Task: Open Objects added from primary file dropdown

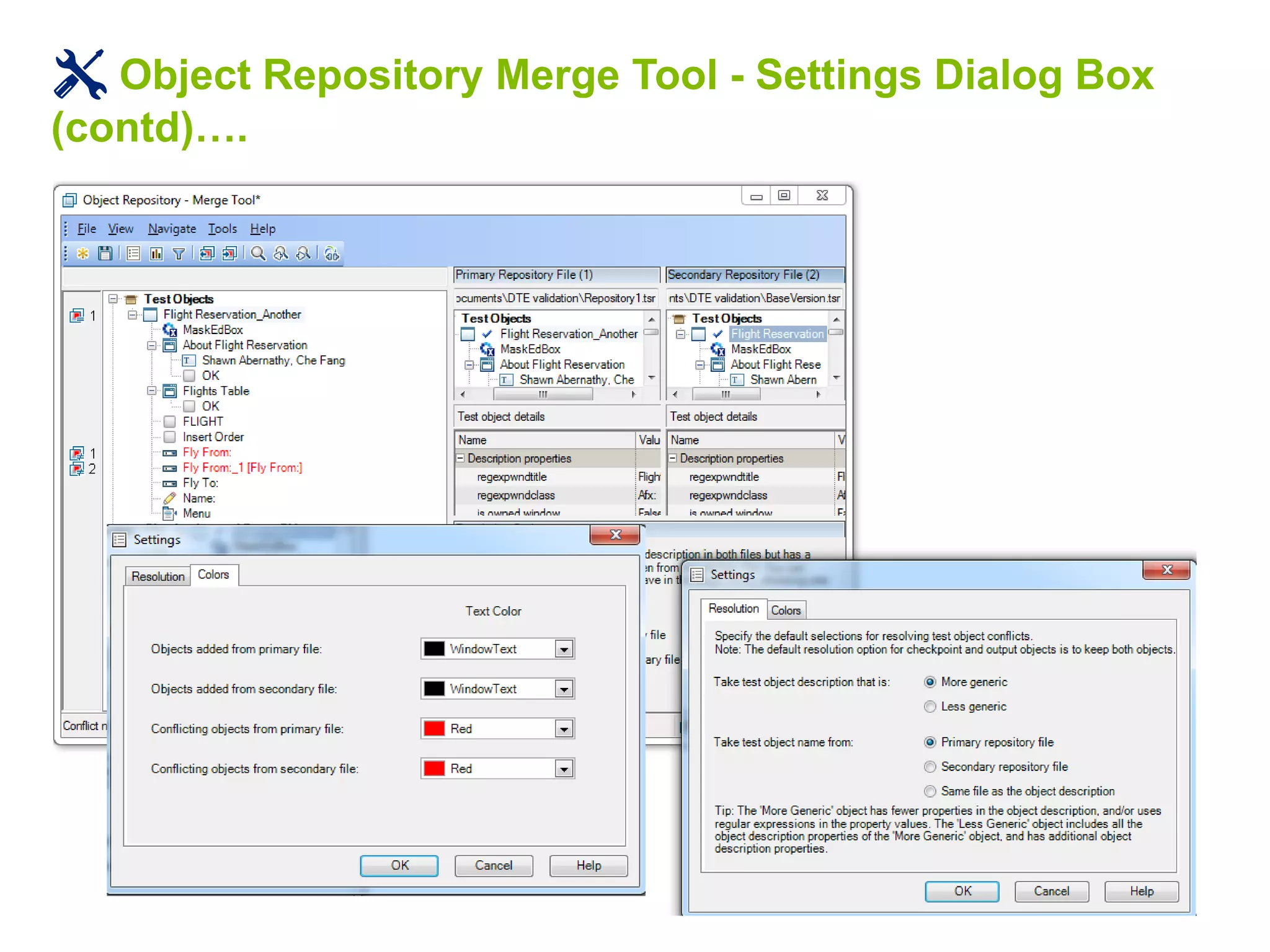Action: pos(564,650)
